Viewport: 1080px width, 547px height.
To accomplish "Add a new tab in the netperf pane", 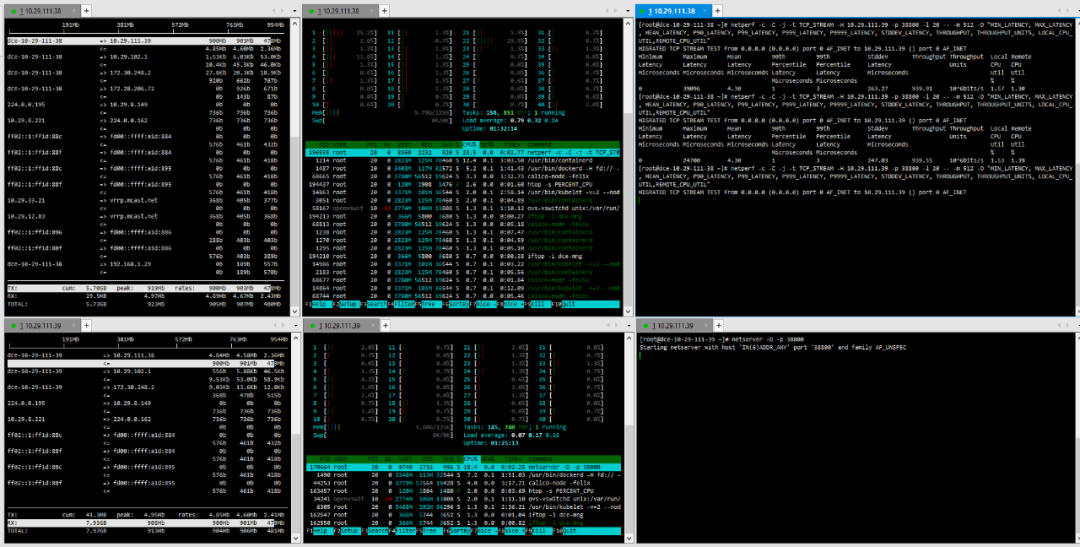I will (x=717, y=11).
